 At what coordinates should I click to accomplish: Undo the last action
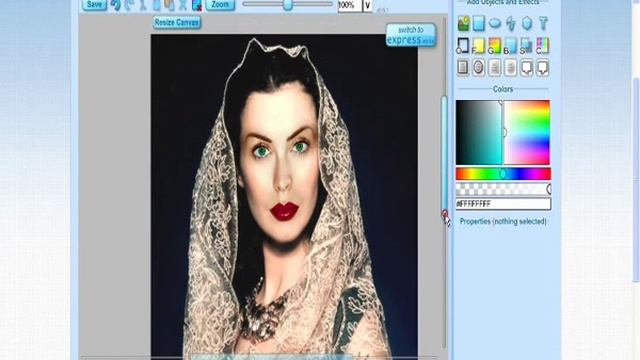pyautogui.click(x=116, y=5)
